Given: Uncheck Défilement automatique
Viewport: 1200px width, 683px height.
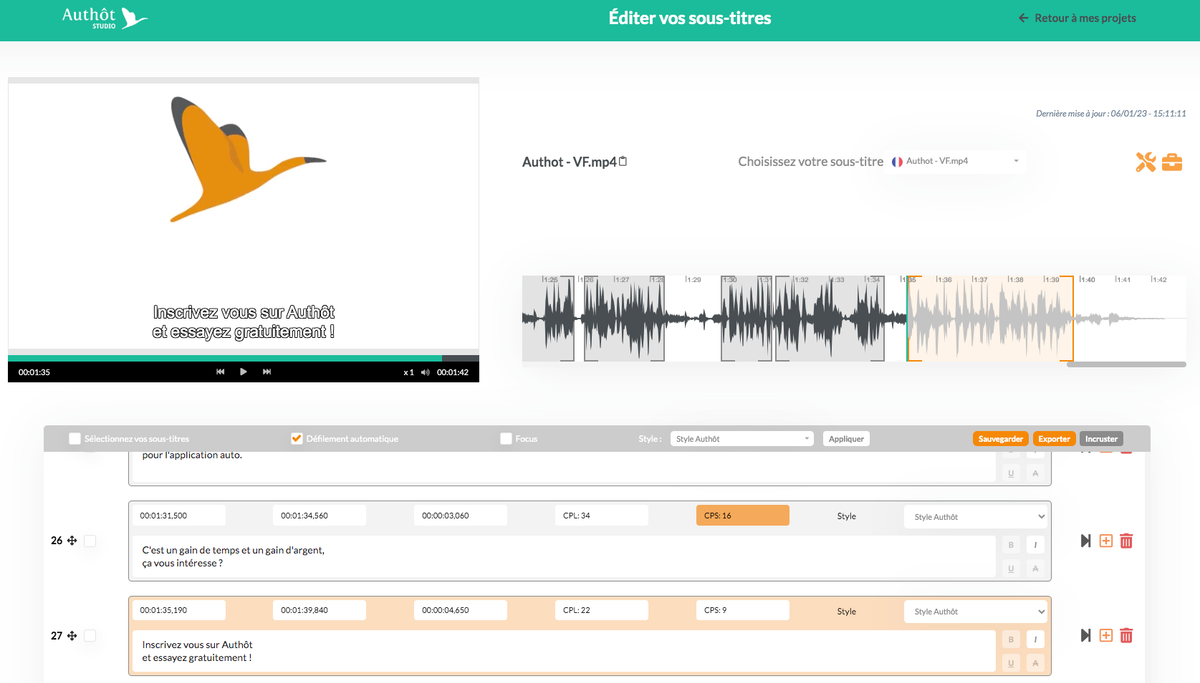Looking at the screenshot, I should click(296, 438).
